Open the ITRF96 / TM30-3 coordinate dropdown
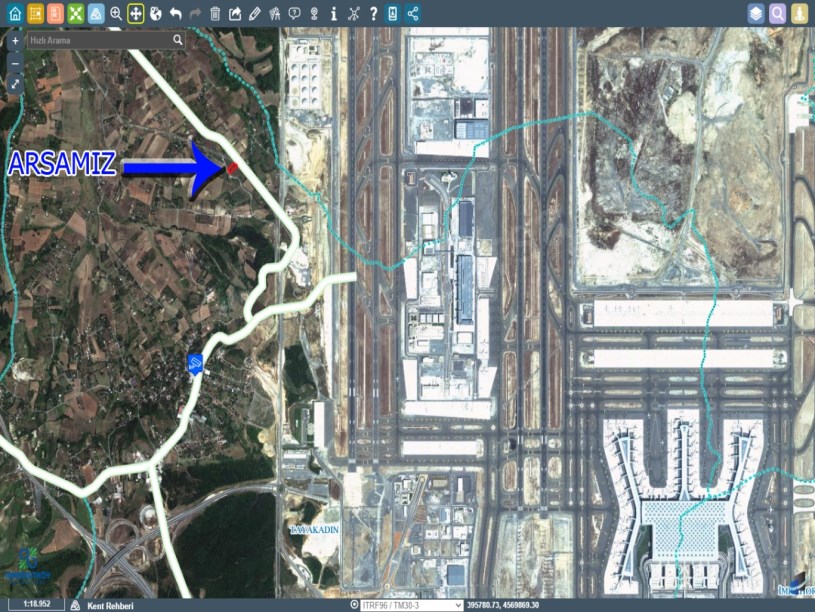Image resolution: width=815 pixels, height=612 pixels. [412, 605]
